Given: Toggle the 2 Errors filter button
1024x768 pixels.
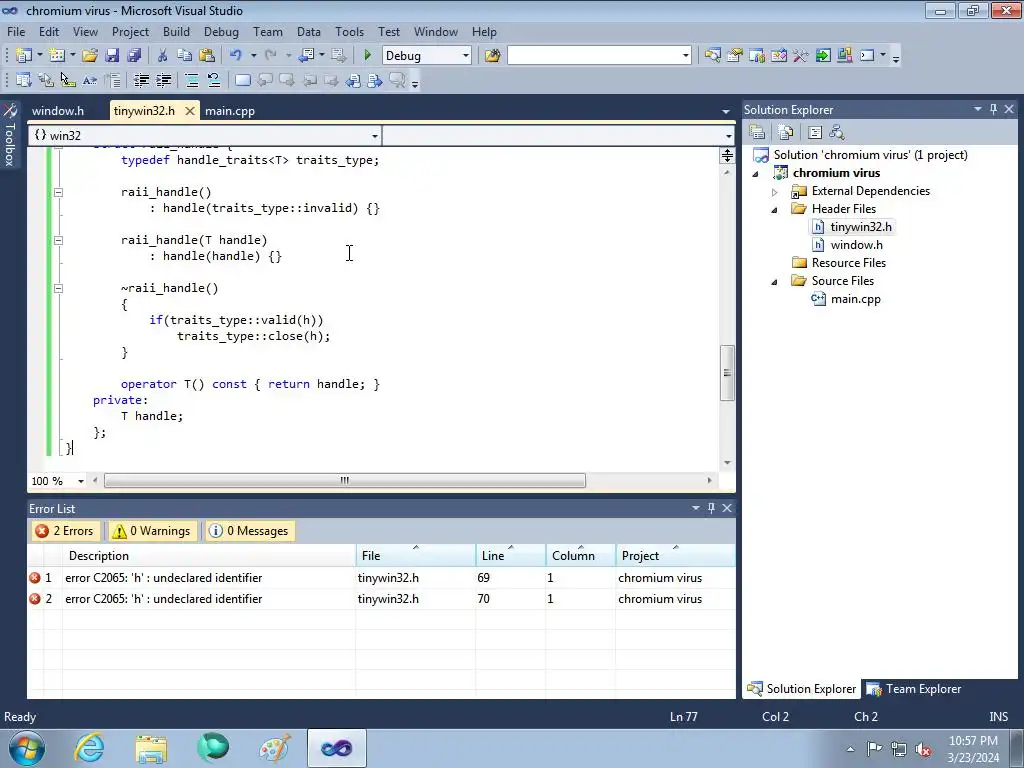Looking at the screenshot, I should 65,531.
